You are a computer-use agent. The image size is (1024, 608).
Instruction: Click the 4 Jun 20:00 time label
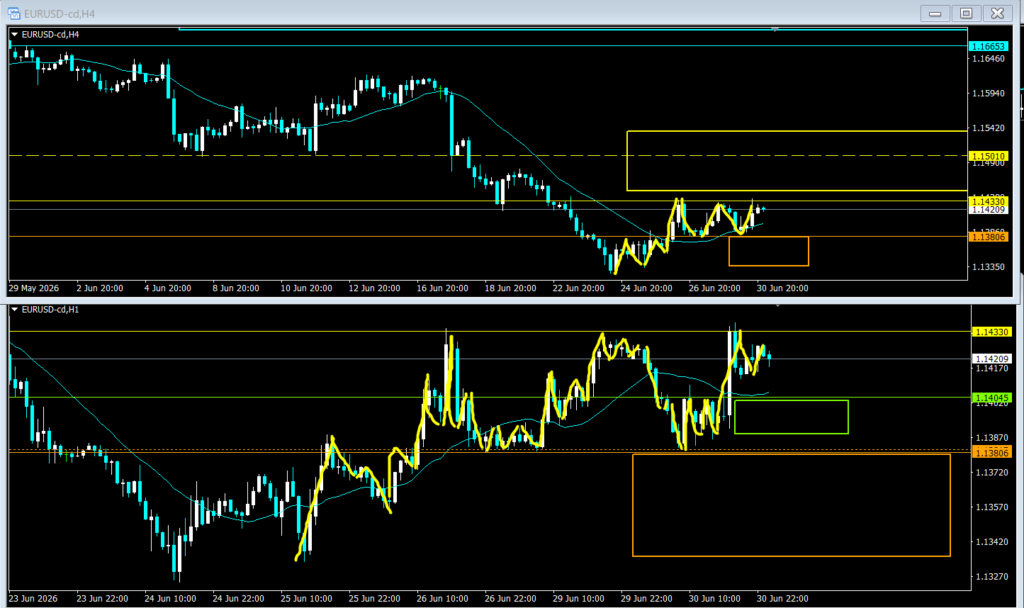tap(168, 288)
